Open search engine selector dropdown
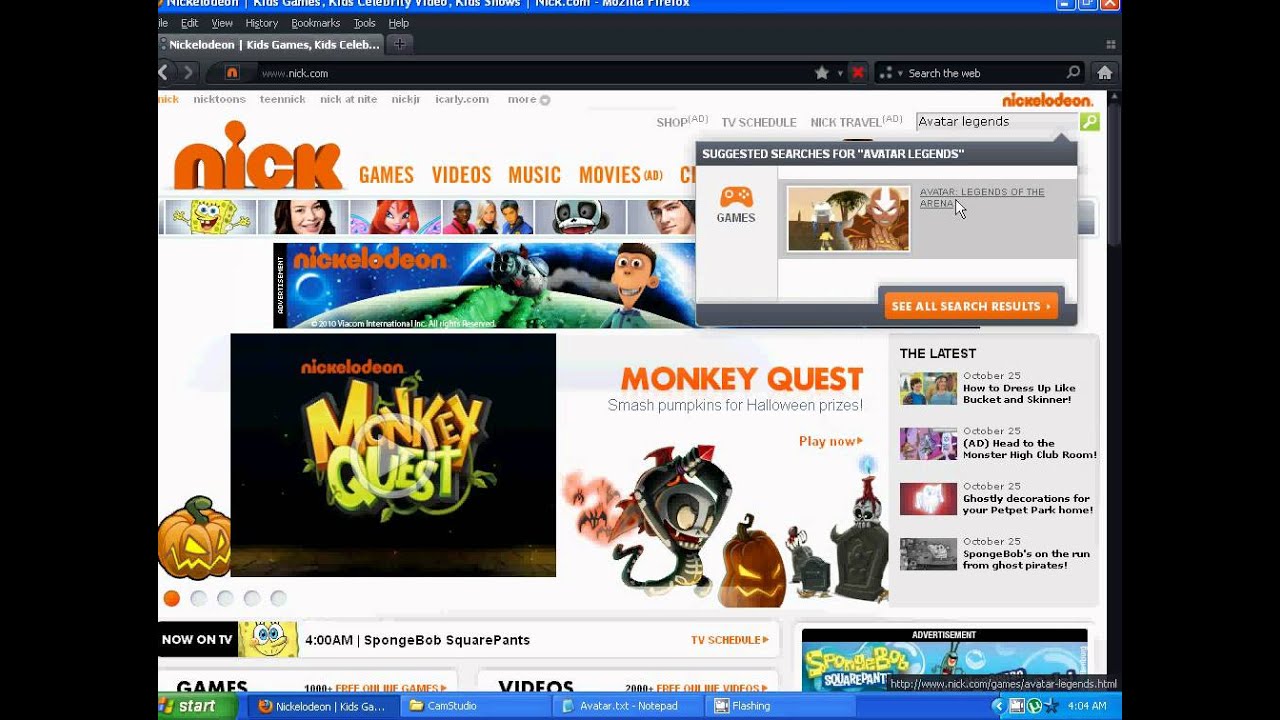1280x720 pixels. (890, 73)
